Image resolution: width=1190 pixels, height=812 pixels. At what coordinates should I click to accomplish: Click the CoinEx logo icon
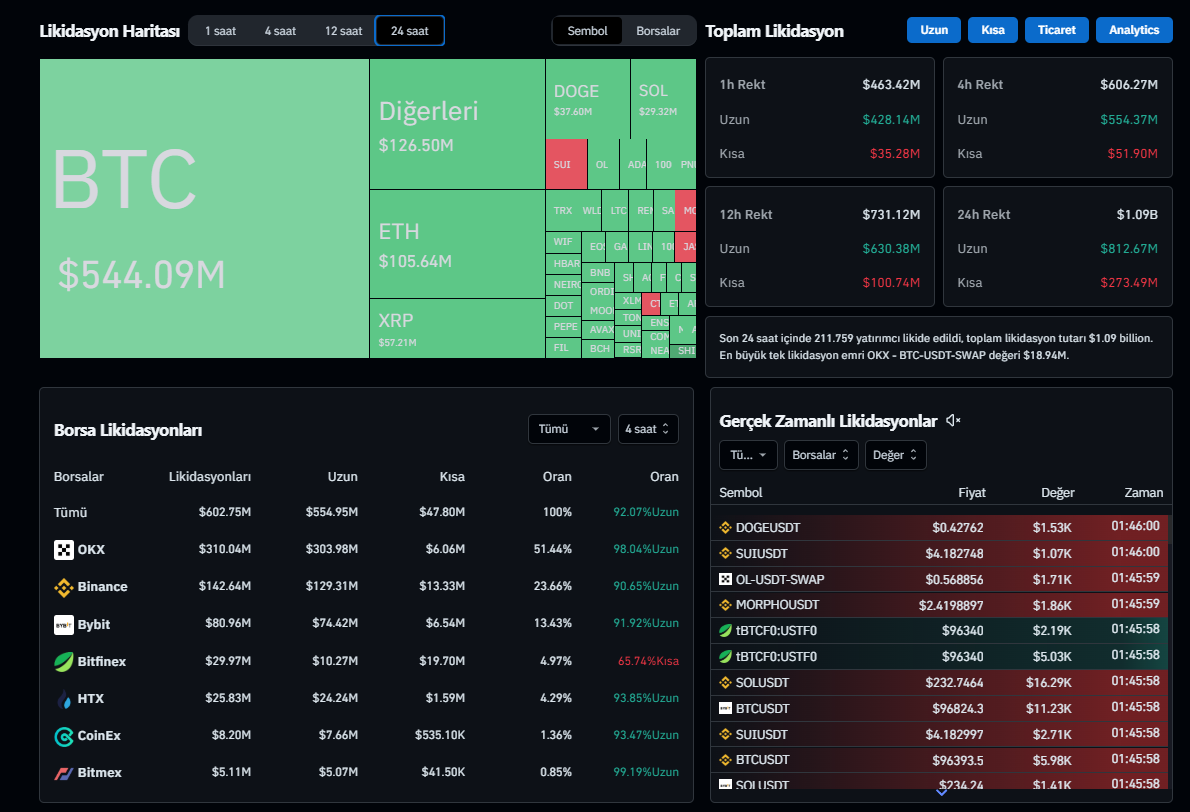64,736
